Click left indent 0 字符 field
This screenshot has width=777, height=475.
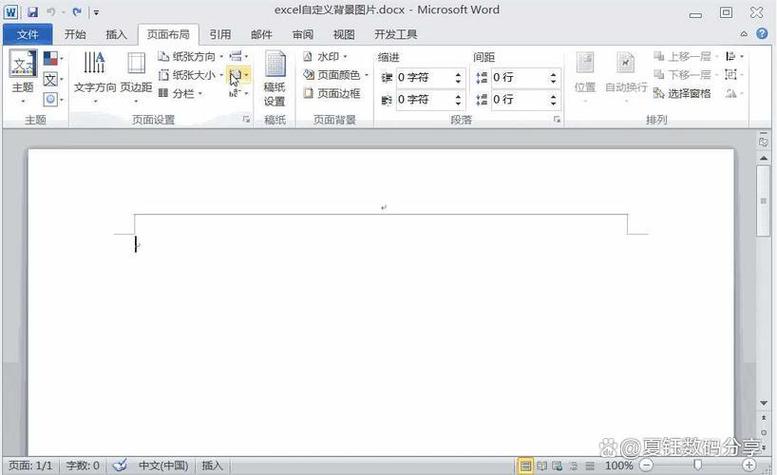click(x=424, y=78)
